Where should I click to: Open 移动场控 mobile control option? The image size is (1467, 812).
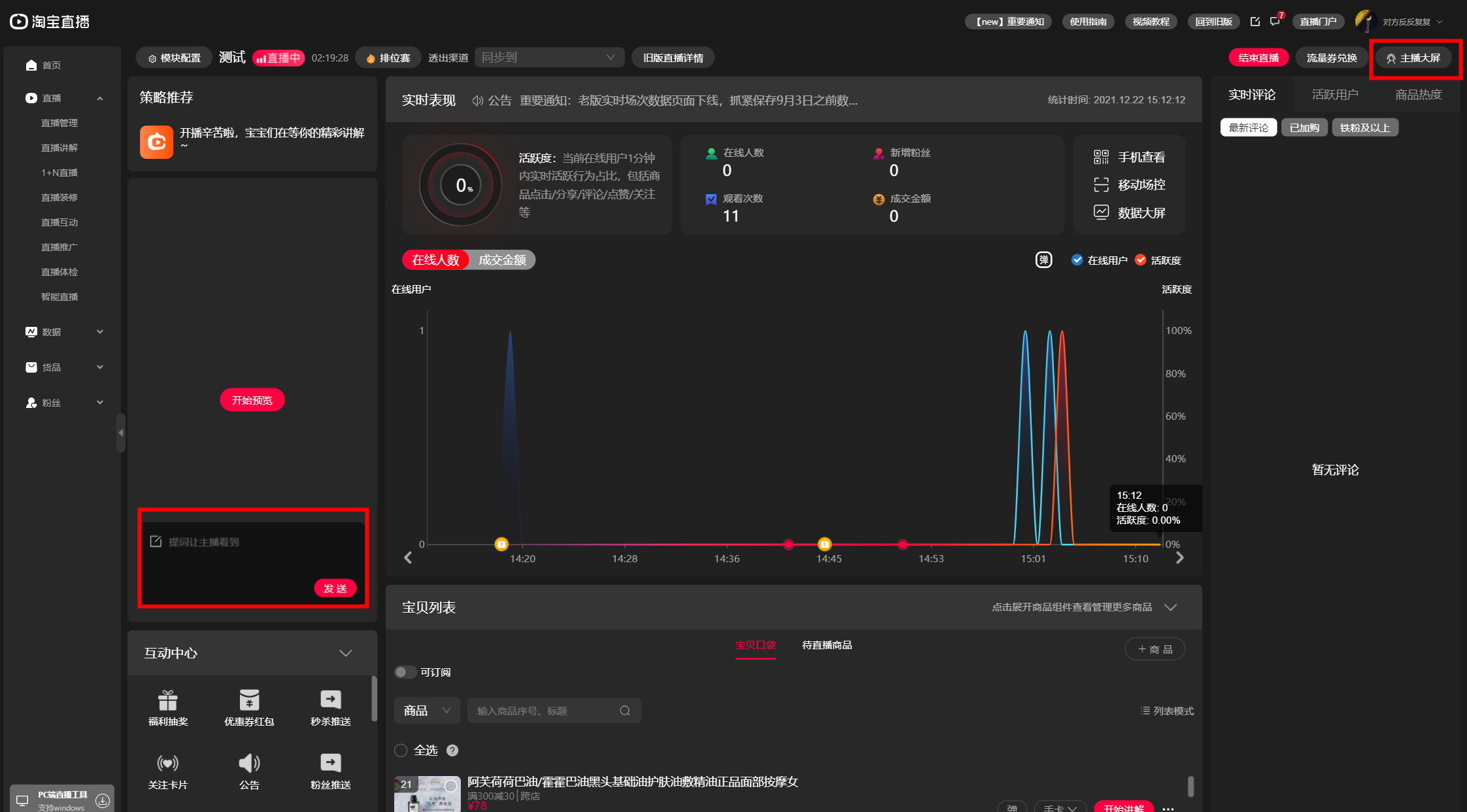click(x=1129, y=185)
